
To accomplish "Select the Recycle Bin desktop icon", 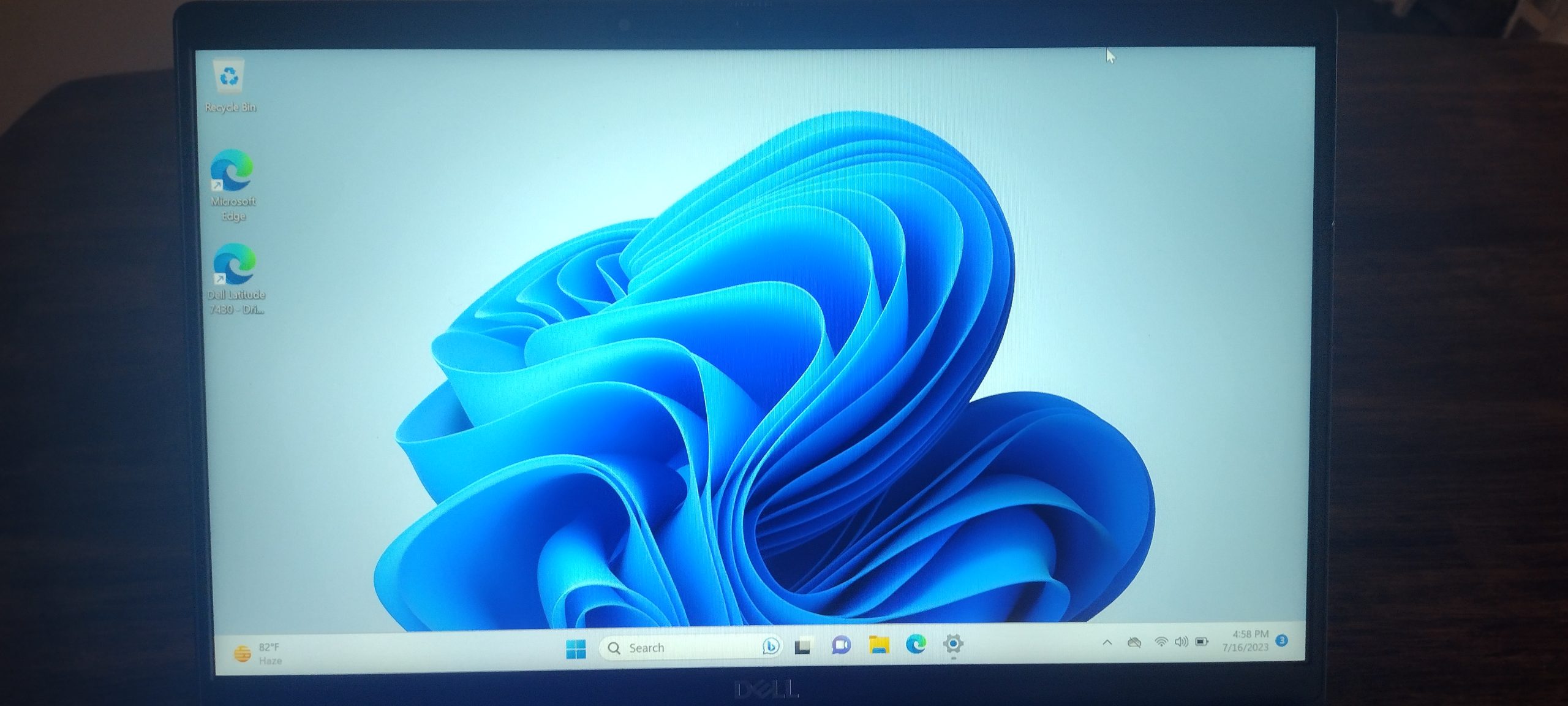I will [x=230, y=86].
